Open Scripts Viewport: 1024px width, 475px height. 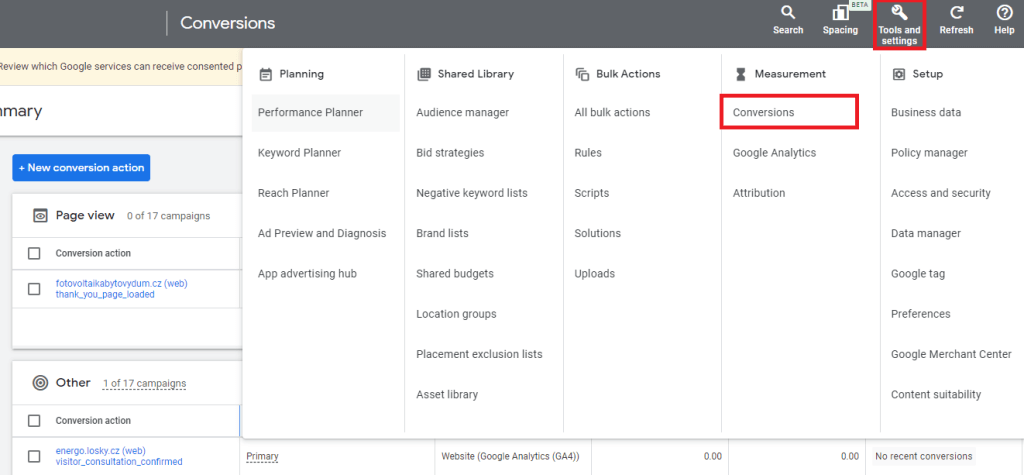(x=592, y=193)
